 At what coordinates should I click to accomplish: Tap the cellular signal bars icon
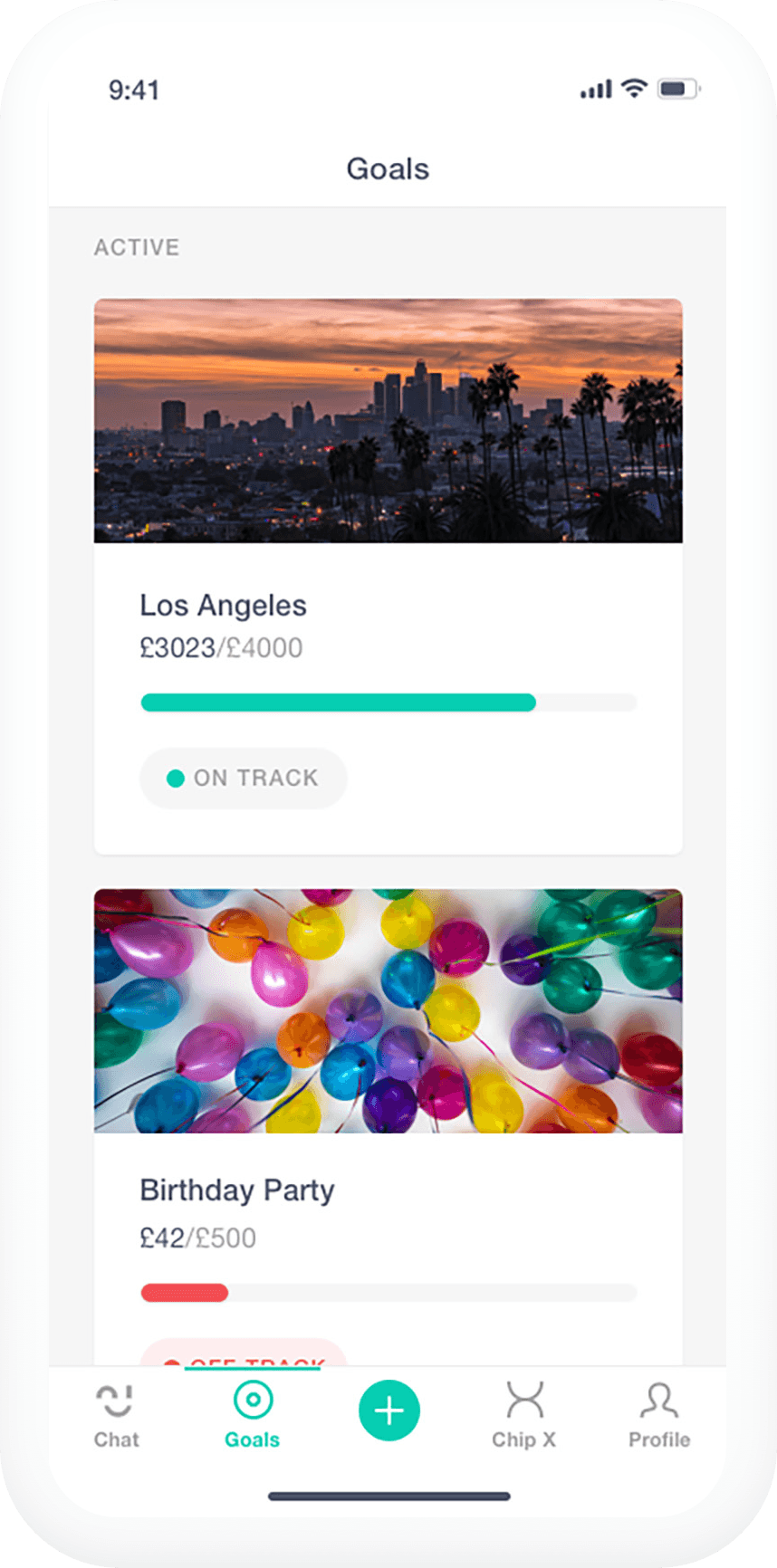pyautogui.click(x=596, y=90)
